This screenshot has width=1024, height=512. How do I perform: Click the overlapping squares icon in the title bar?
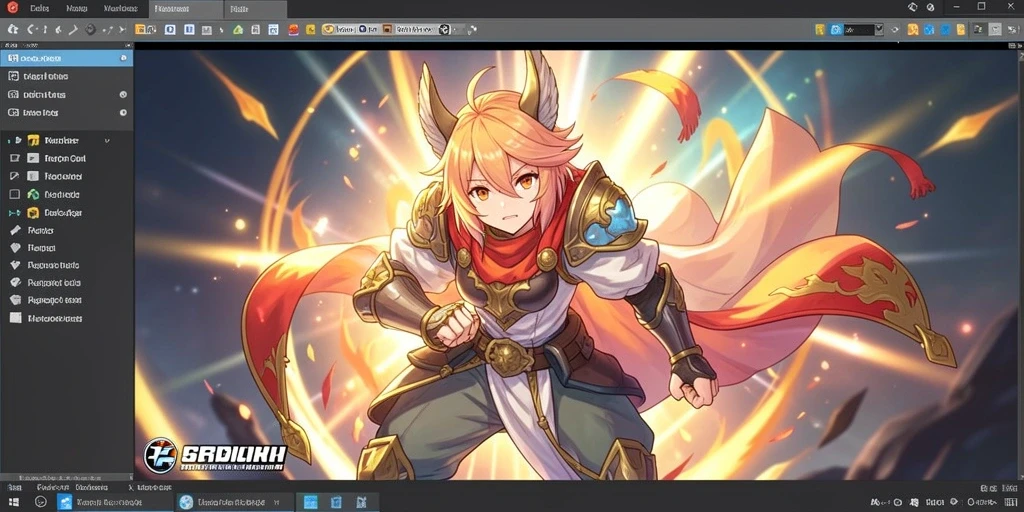pyautogui.click(x=913, y=7)
